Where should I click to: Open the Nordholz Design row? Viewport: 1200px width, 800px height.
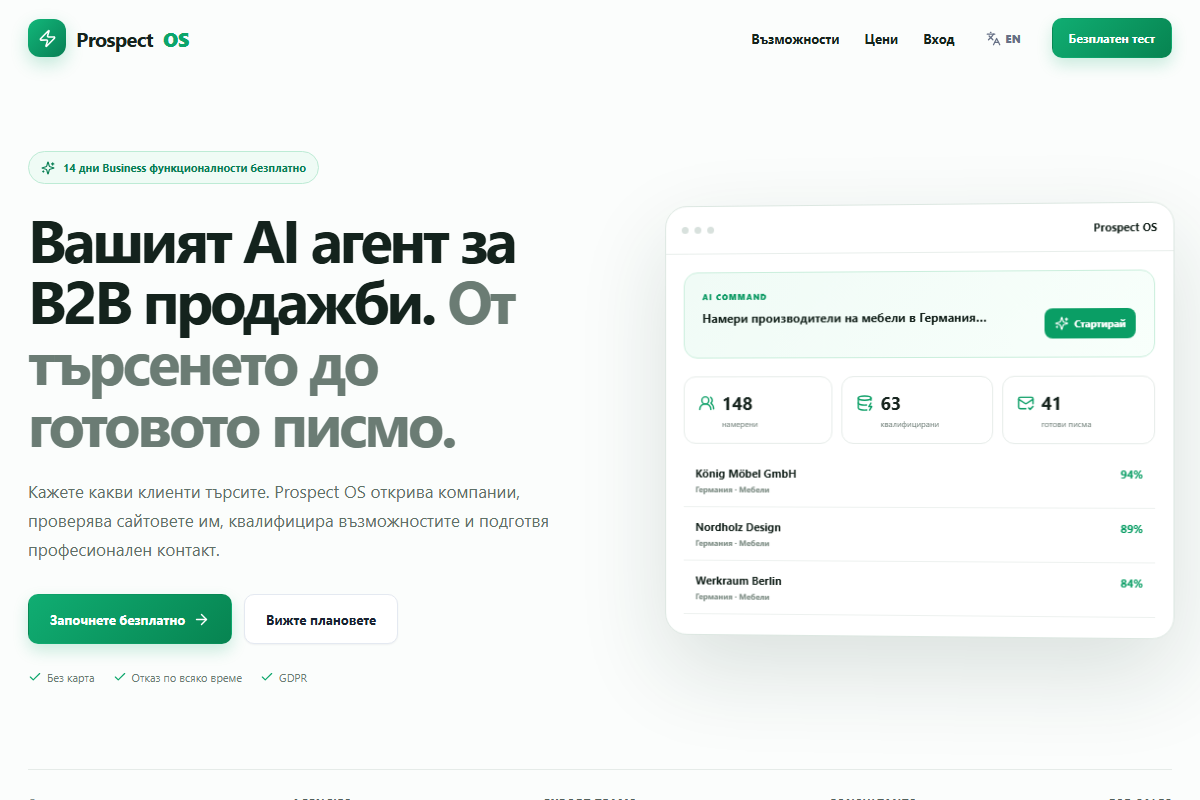click(x=919, y=535)
